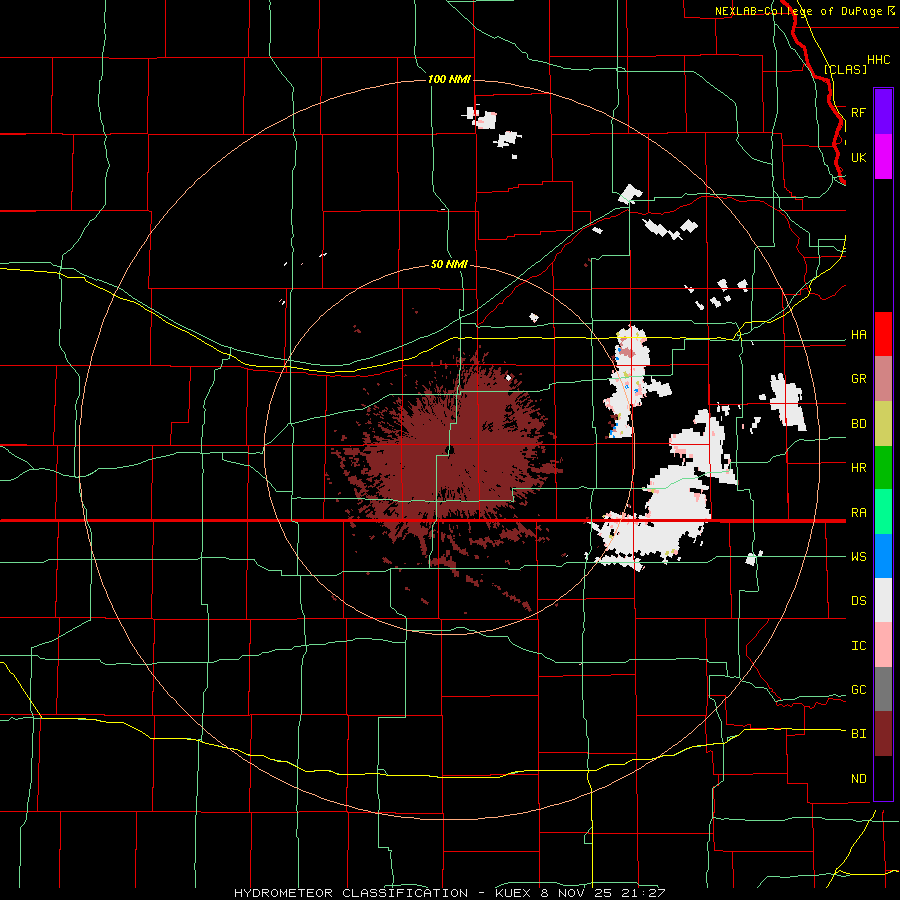The image size is (900, 900).
Task: Click the BD yellow legend swatch
Action: coord(883,424)
